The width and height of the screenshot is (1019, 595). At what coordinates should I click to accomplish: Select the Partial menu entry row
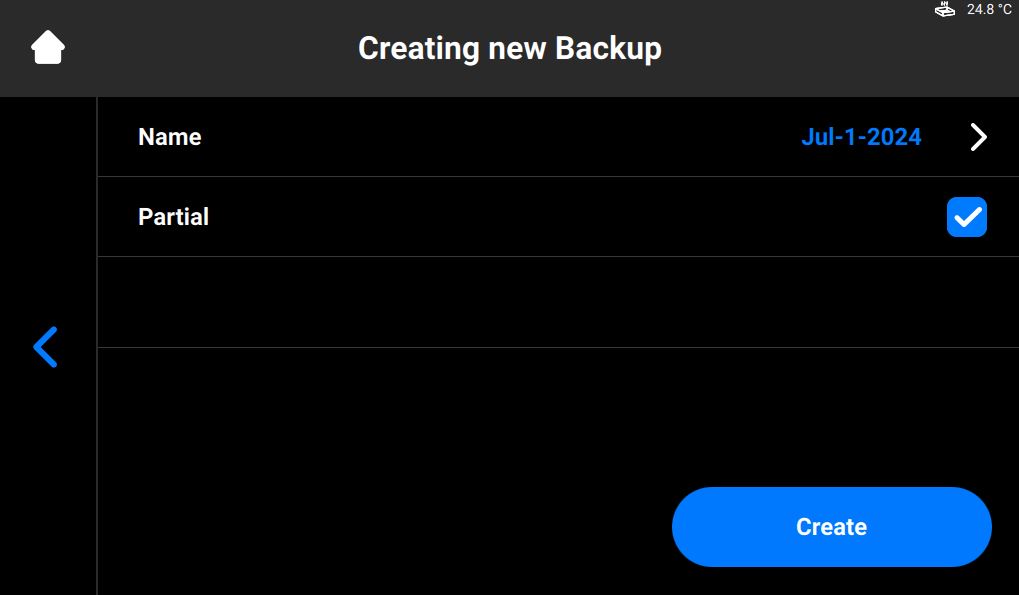click(558, 217)
